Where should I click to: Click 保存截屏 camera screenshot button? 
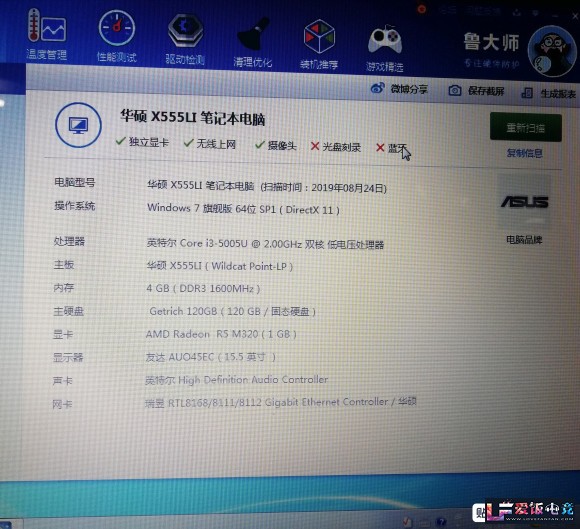click(x=476, y=91)
